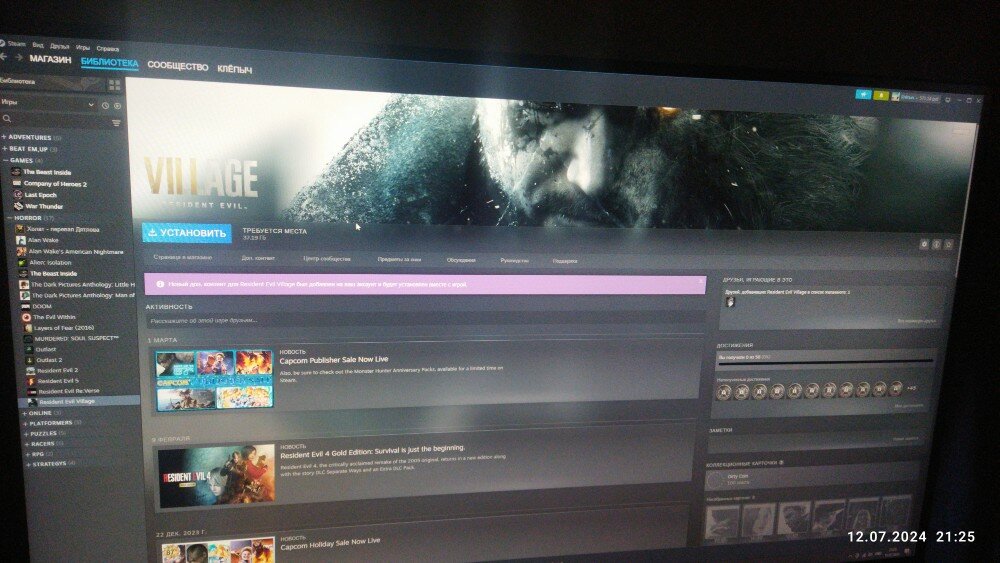The width and height of the screenshot is (1000, 563).
Task: Open game info icon beside gear
Action: click(937, 244)
